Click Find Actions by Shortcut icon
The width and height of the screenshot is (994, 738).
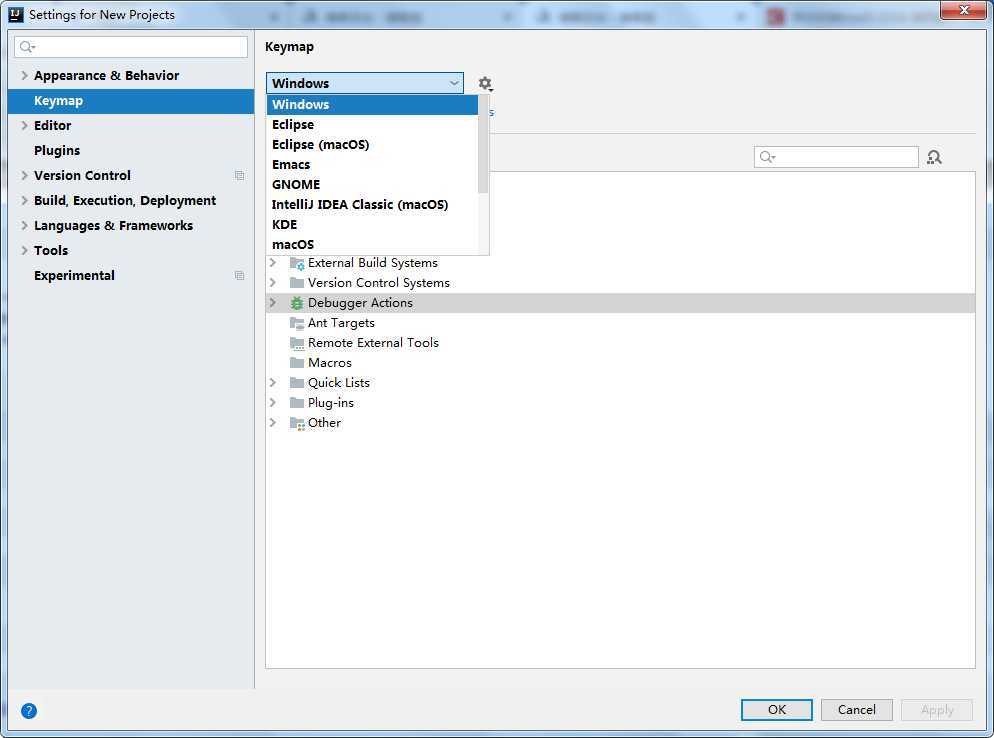(934, 157)
